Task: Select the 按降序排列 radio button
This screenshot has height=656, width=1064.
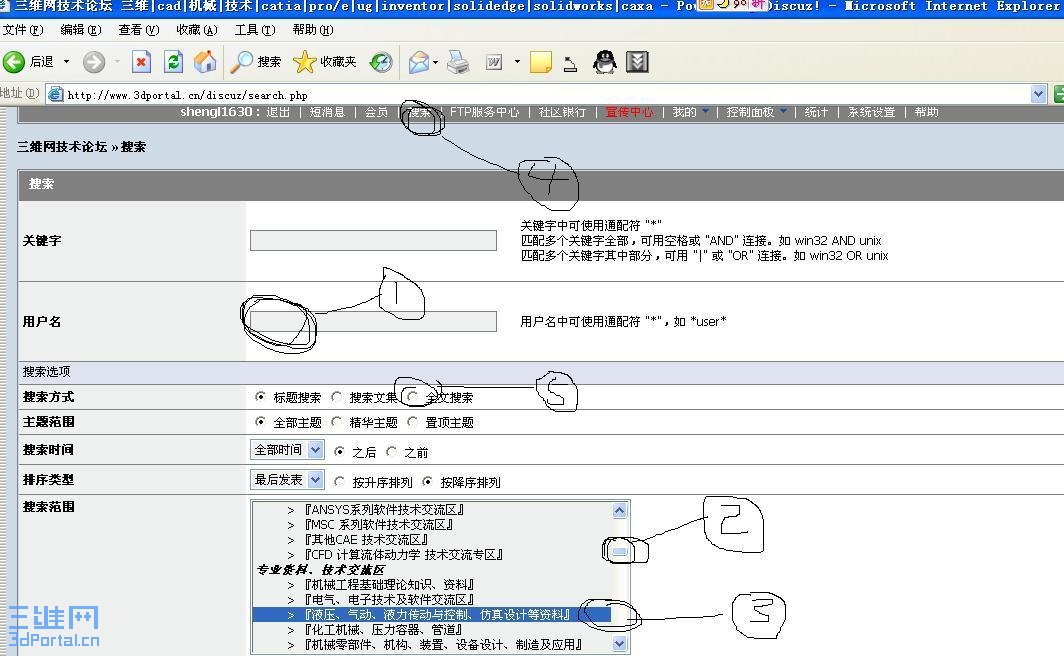Action: click(427, 481)
